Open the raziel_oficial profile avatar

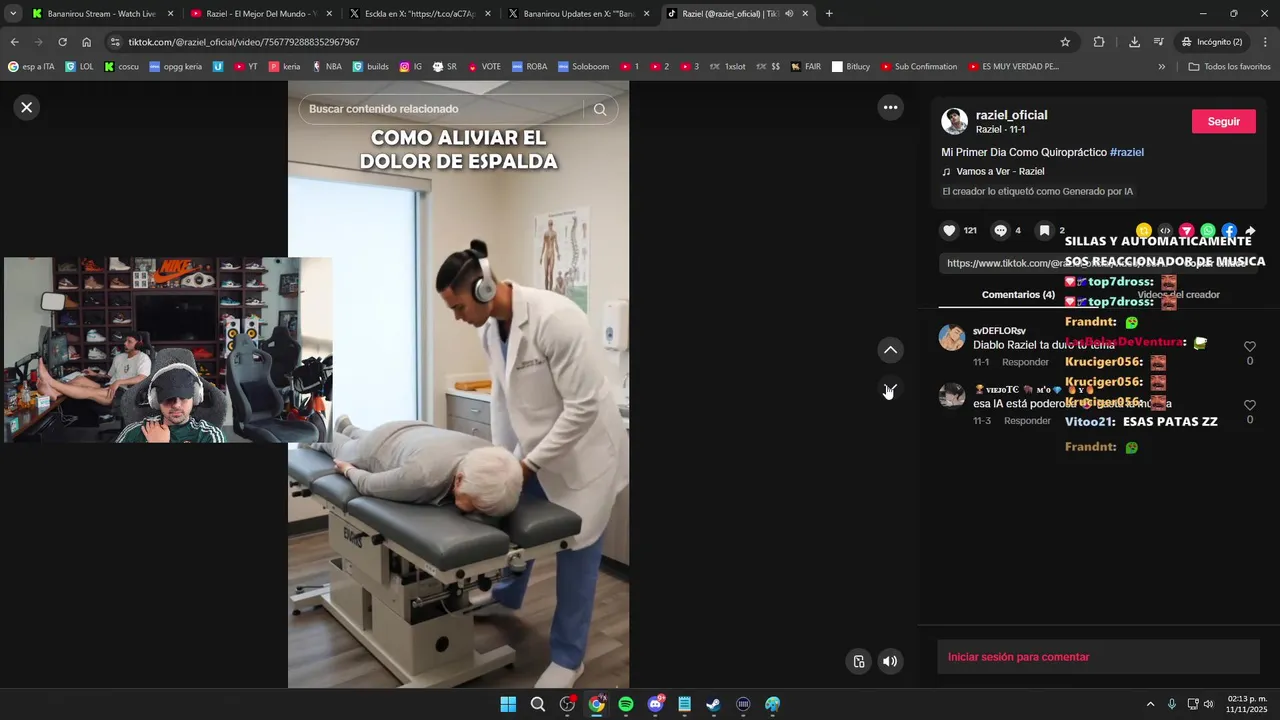pos(955,121)
